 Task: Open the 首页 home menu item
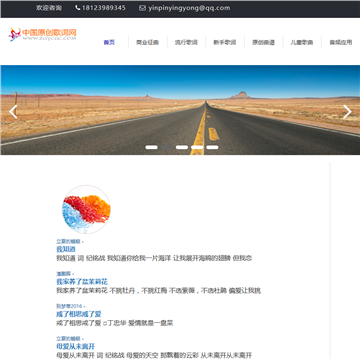pyautogui.click(x=109, y=42)
